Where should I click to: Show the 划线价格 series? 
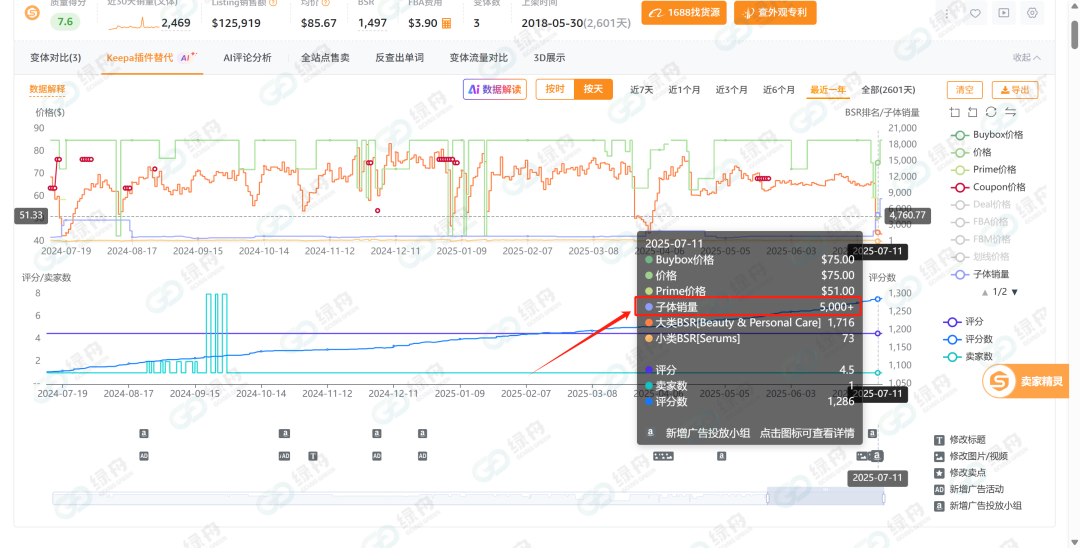(x=980, y=256)
